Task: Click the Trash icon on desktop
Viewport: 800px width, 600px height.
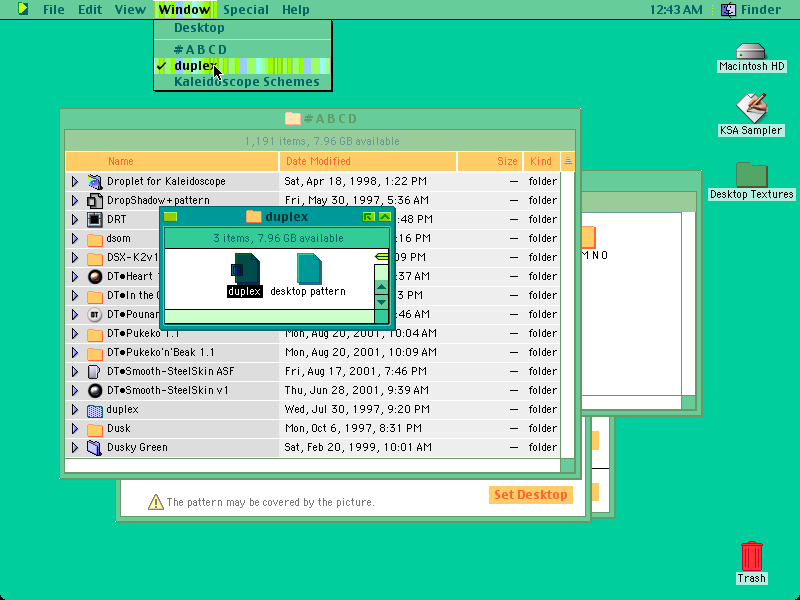Action: click(752, 556)
